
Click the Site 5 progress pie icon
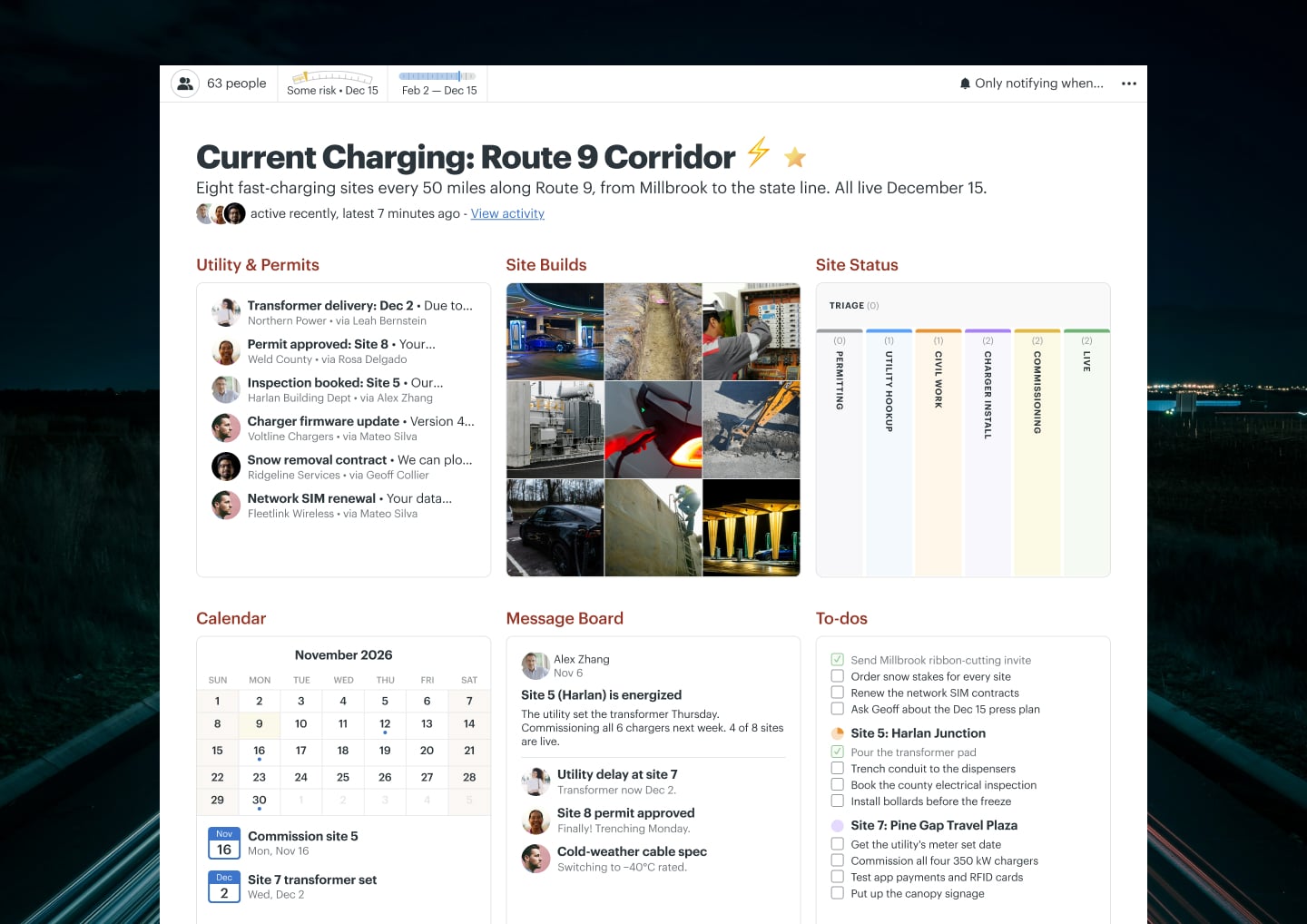[x=838, y=733]
